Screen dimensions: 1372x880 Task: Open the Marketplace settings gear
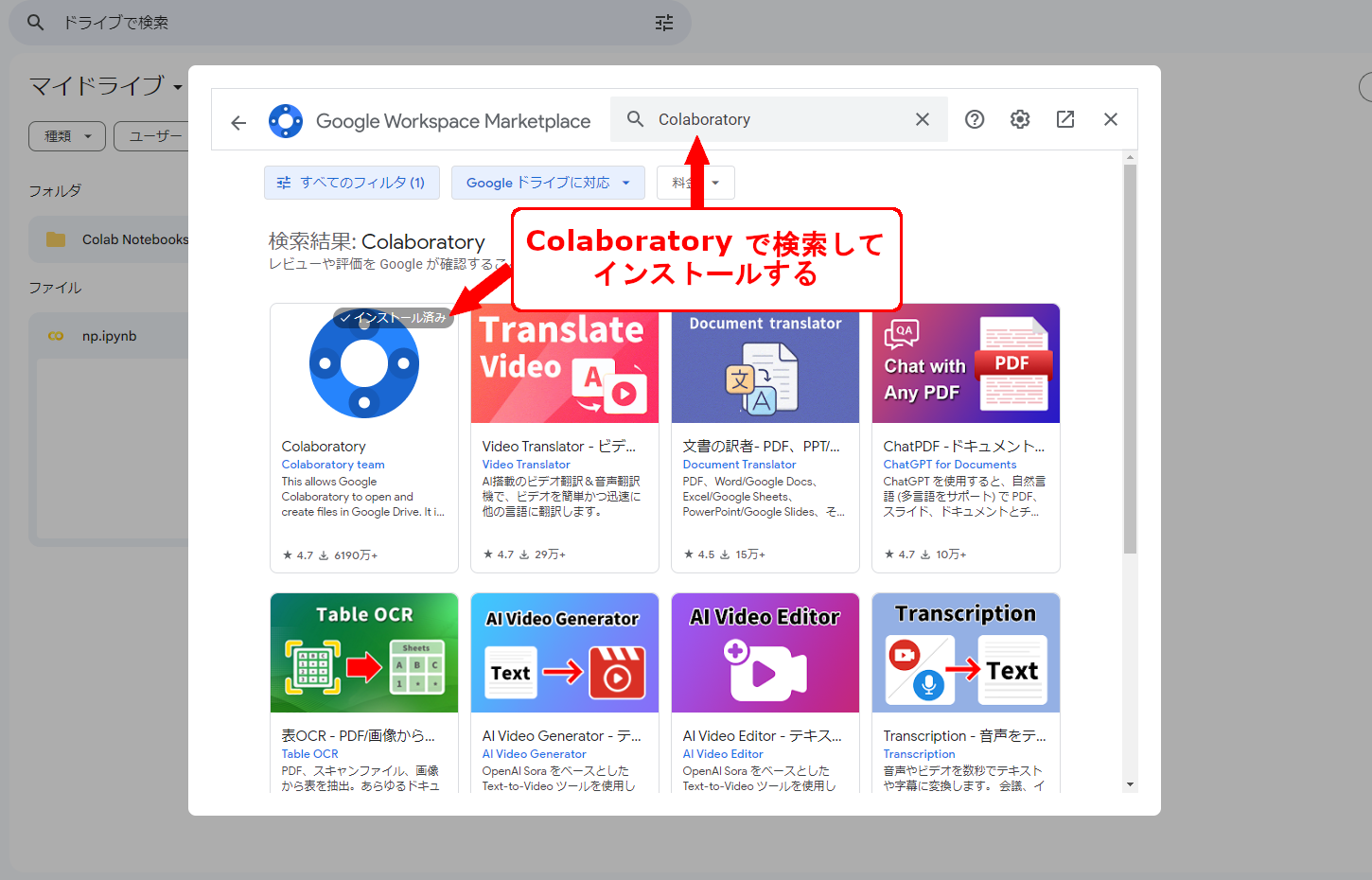coord(1019,118)
